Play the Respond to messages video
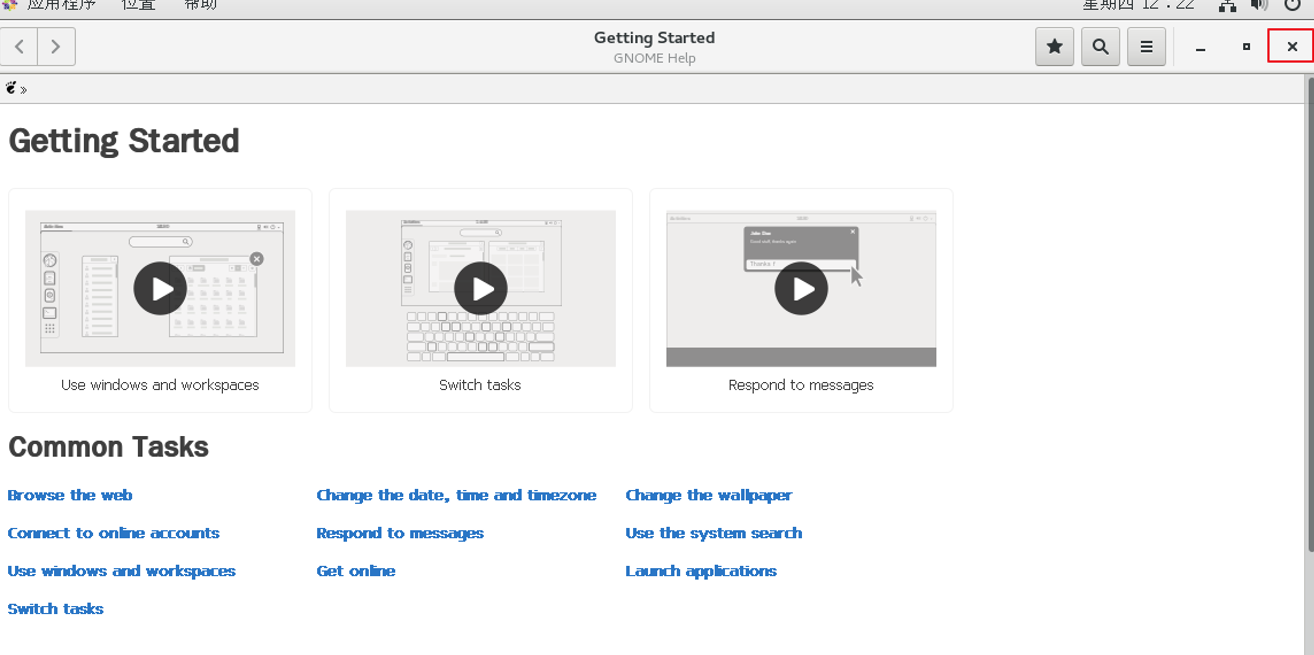 click(x=801, y=288)
